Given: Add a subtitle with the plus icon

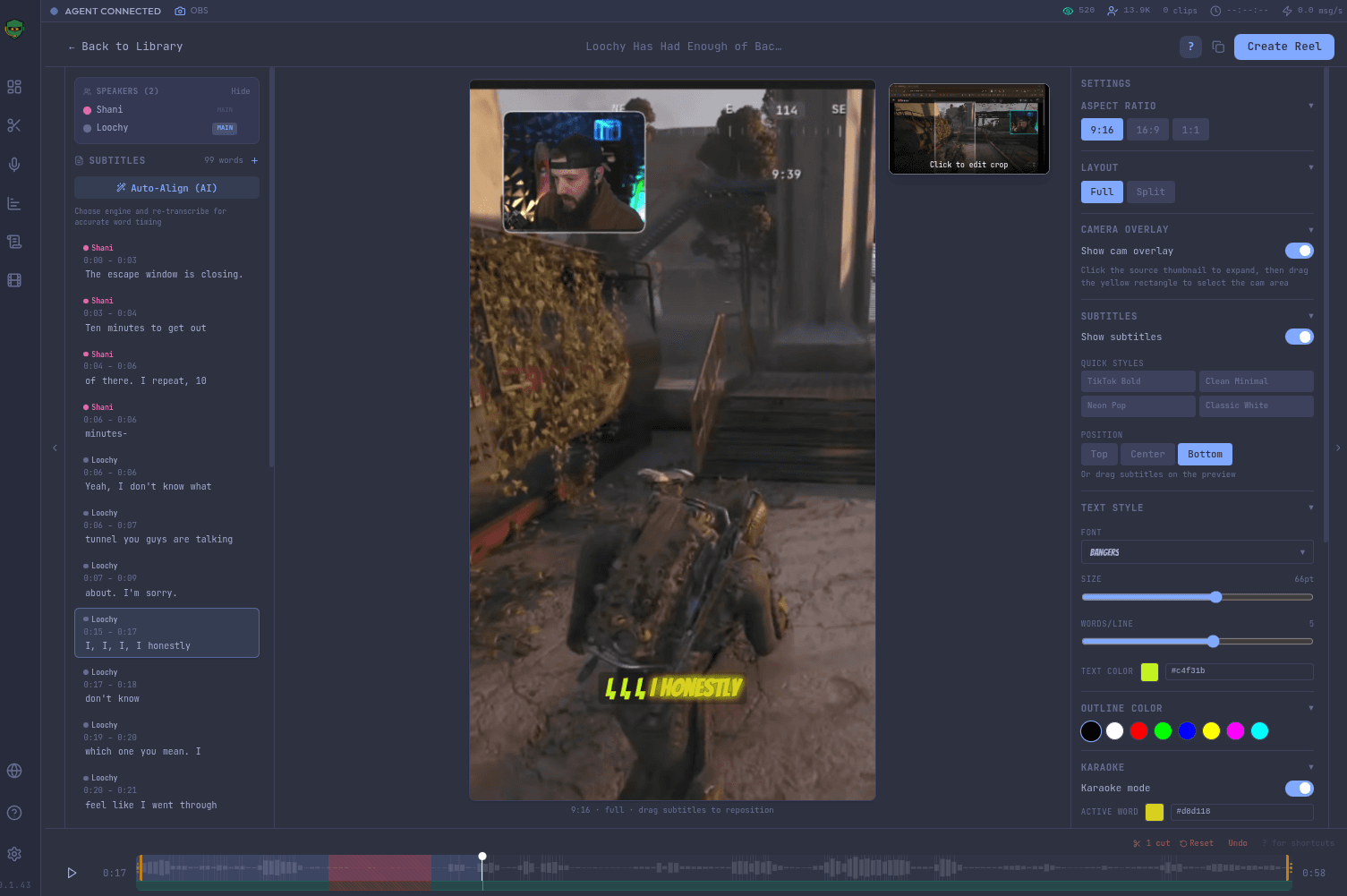Looking at the screenshot, I should click(254, 161).
